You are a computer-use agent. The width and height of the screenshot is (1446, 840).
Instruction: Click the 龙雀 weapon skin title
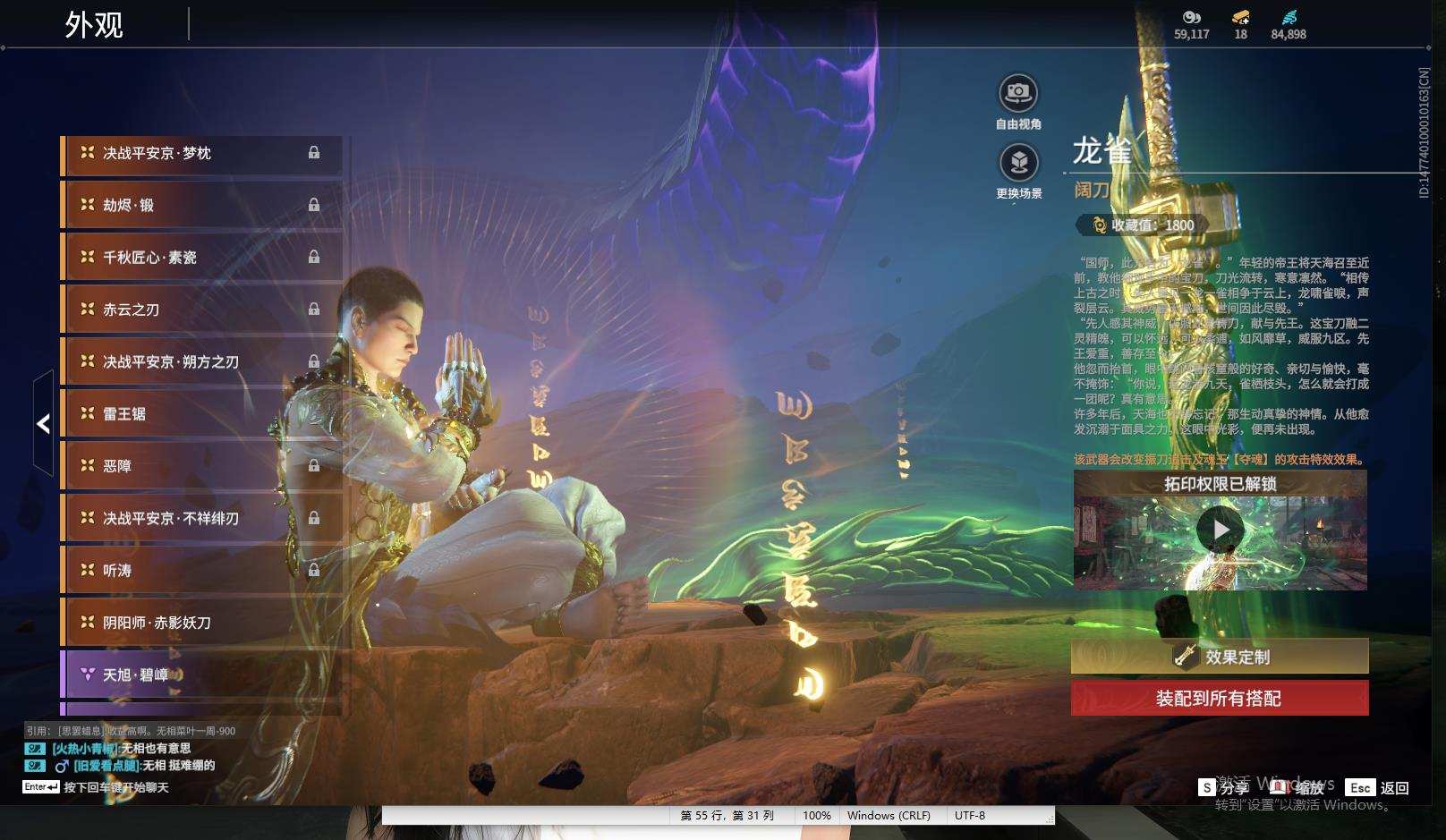[1102, 151]
